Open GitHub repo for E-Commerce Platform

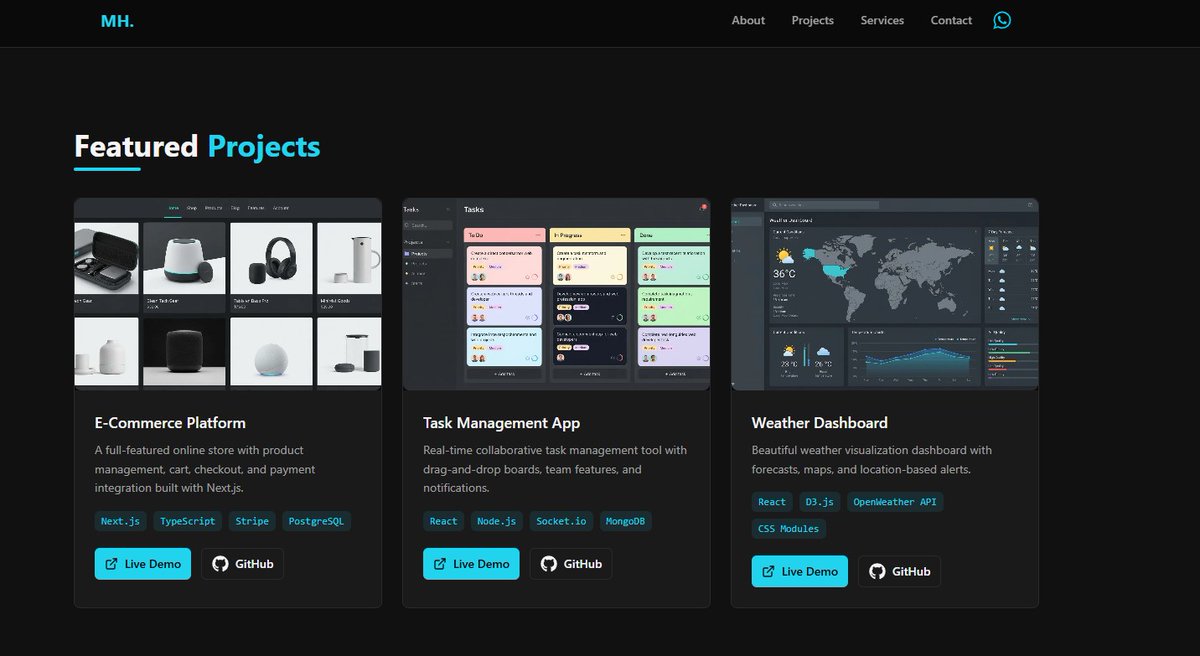tap(242, 564)
